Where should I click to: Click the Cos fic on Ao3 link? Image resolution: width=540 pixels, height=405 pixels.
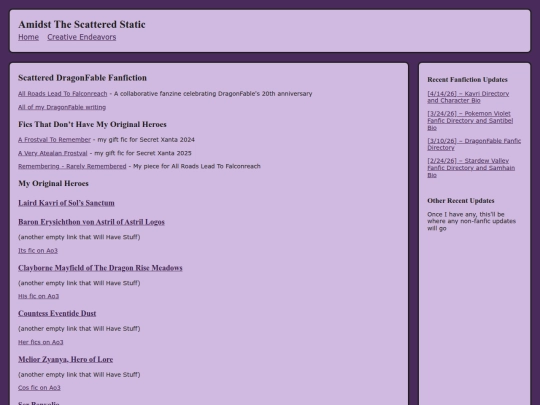(39, 388)
